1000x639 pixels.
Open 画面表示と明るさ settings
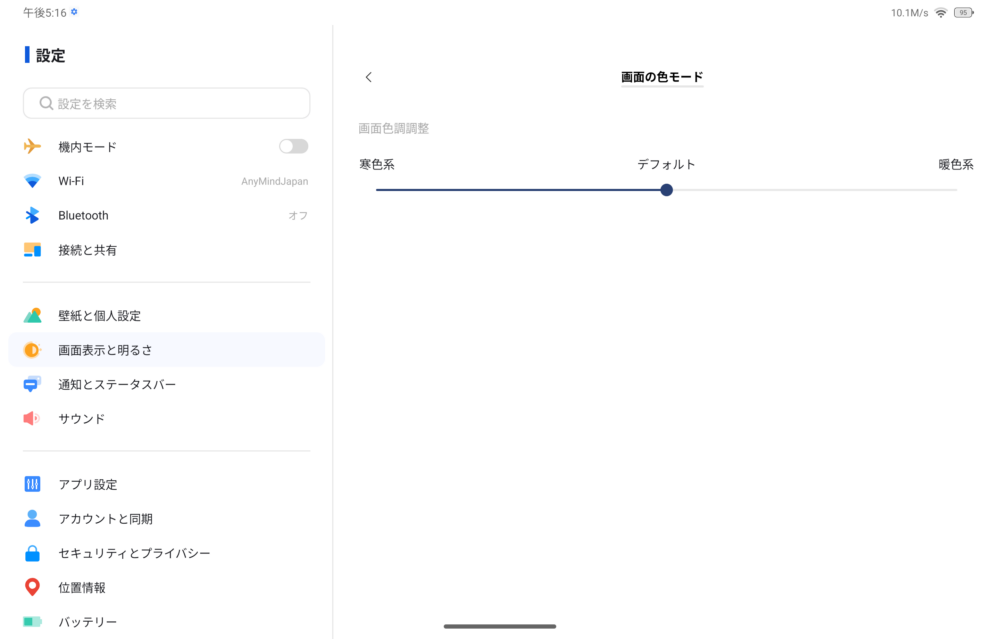105,350
